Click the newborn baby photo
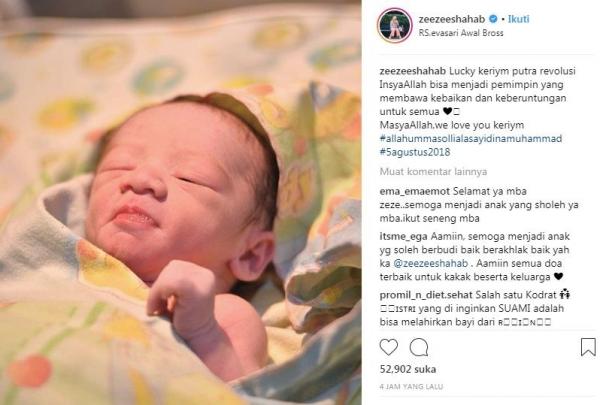This screenshot has height=405, width=600. point(181,202)
